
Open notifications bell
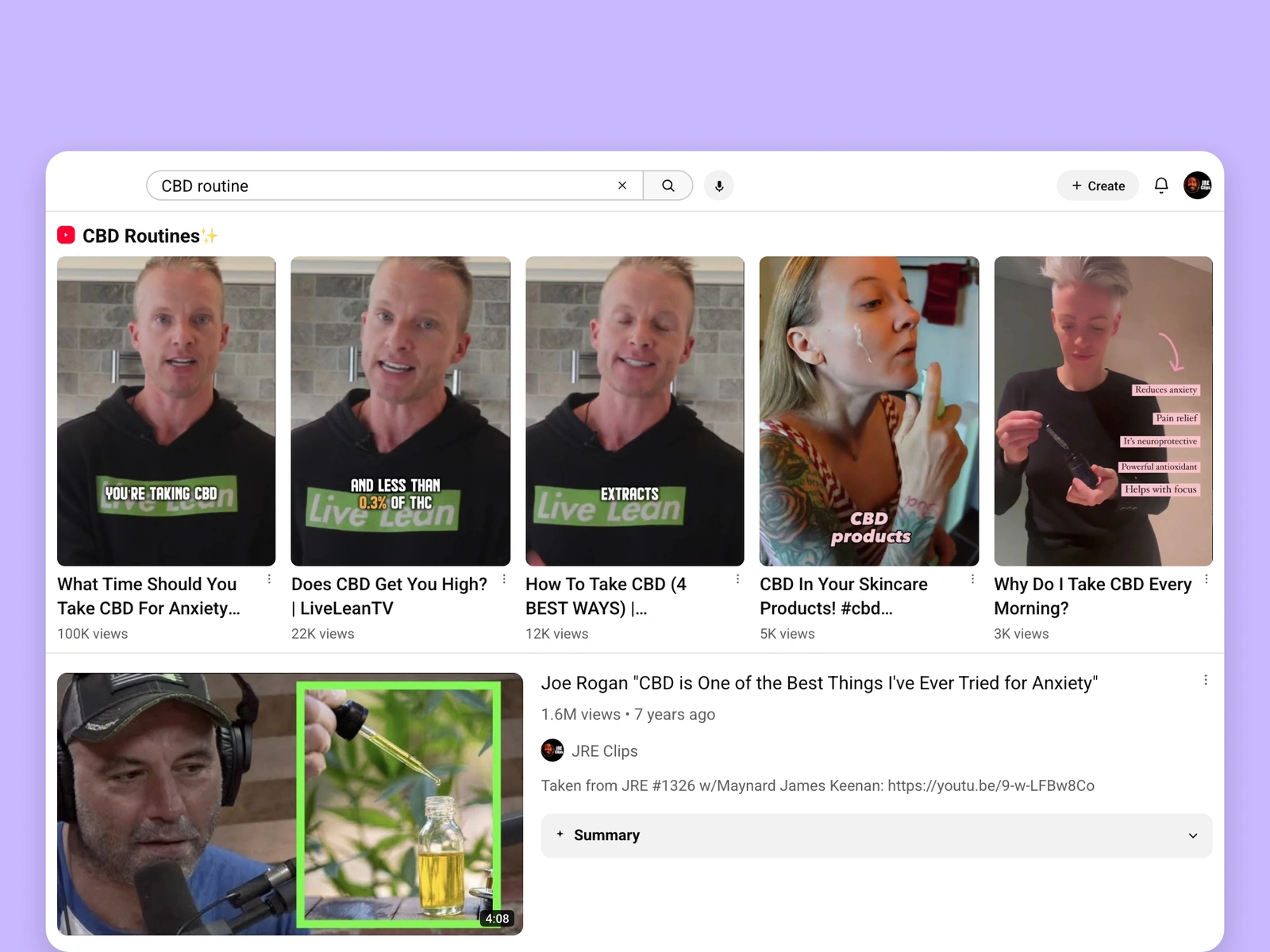point(1161,186)
